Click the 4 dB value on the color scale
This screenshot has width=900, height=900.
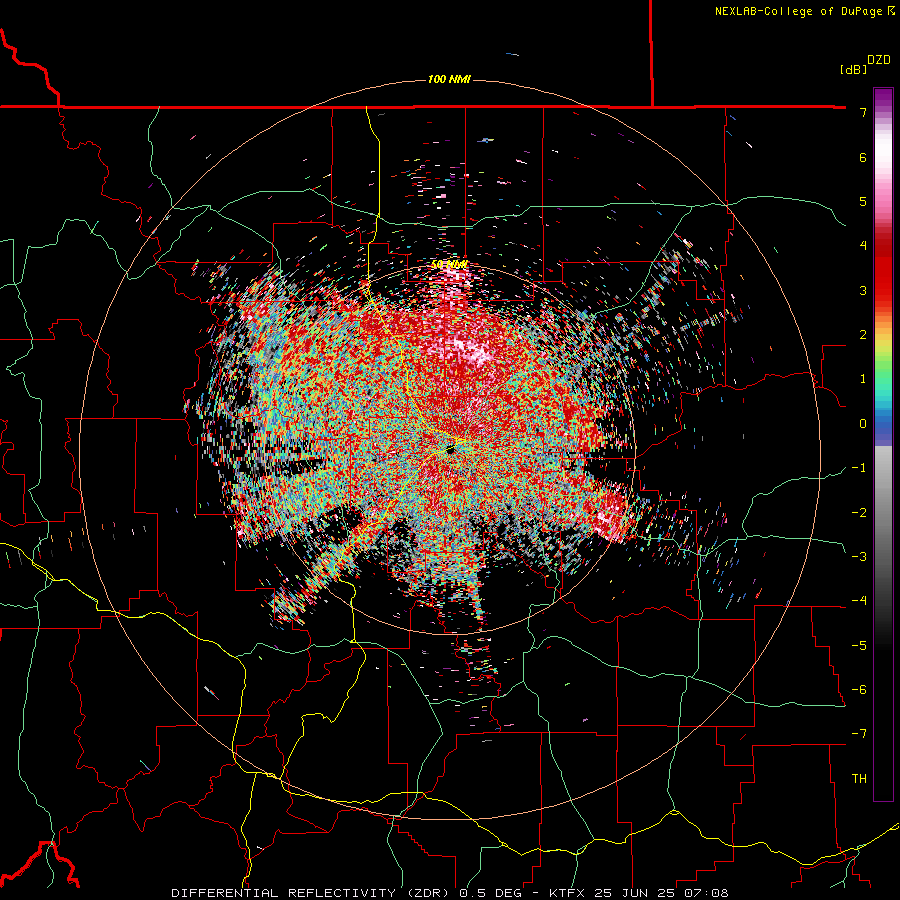(863, 246)
